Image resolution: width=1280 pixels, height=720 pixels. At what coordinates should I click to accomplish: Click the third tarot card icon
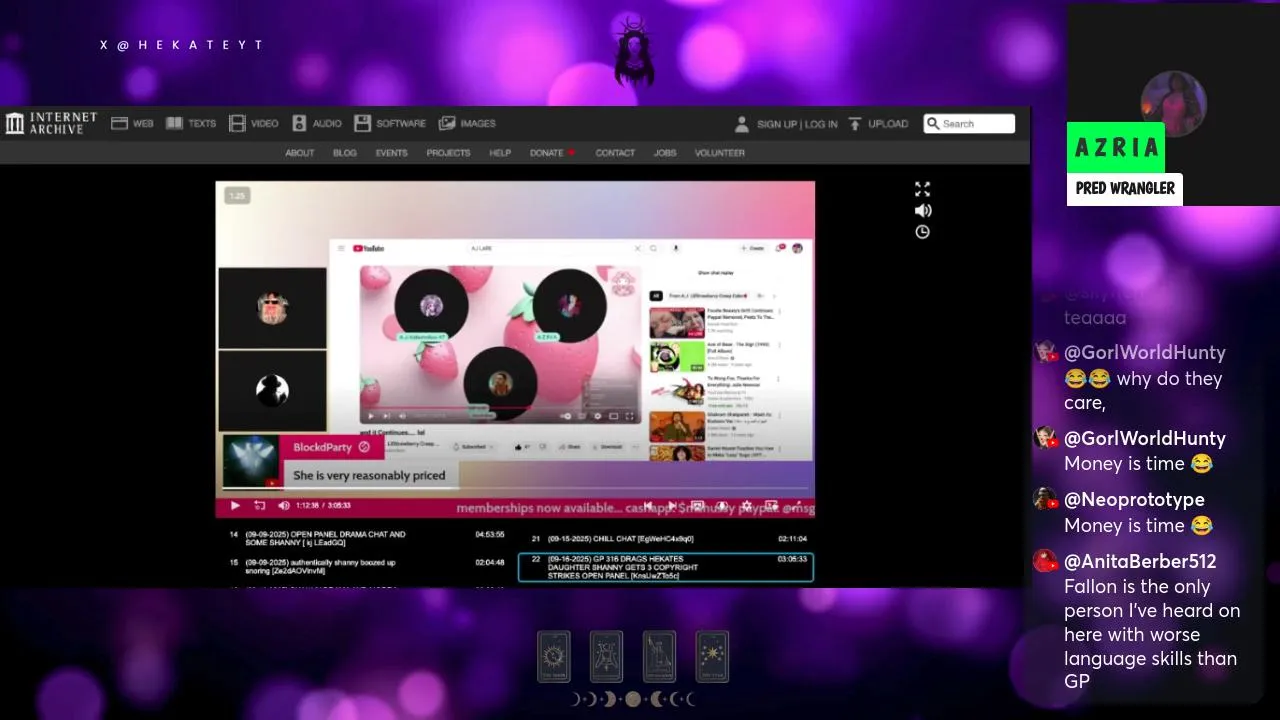pyautogui.click(x=659, y=657)
